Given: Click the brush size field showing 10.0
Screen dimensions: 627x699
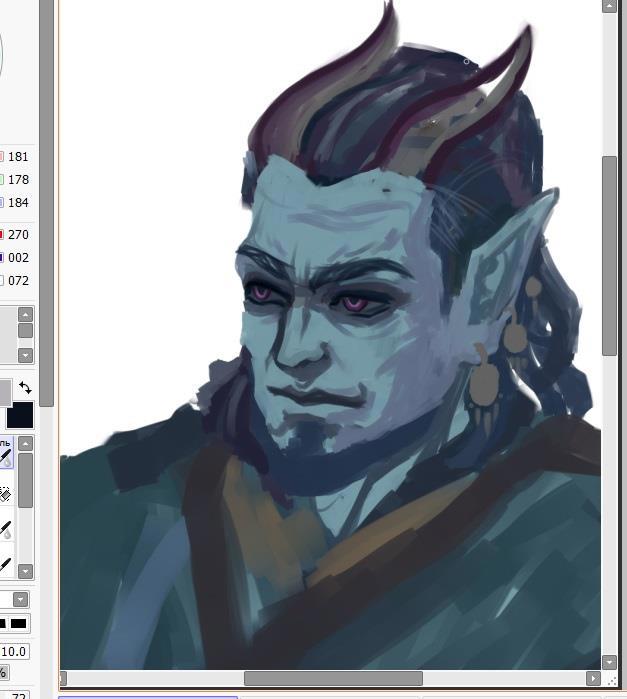Looking at the screenshot, I should [x=14, y=651].
